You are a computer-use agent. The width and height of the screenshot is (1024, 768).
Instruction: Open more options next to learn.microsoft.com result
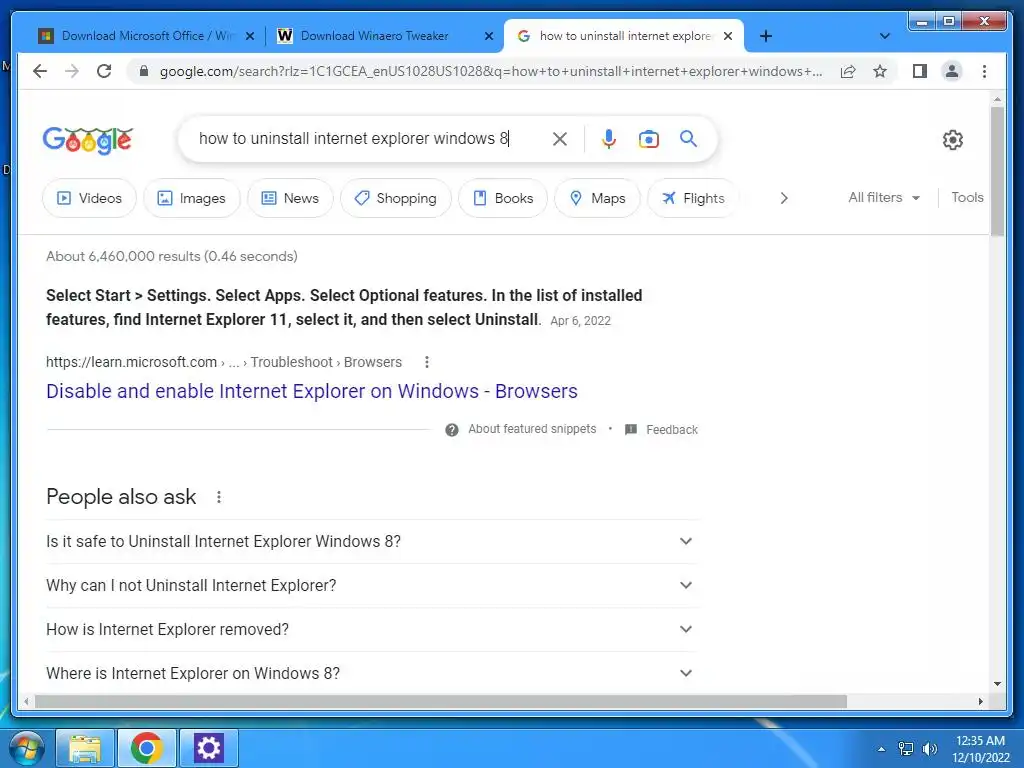point(426,362)
